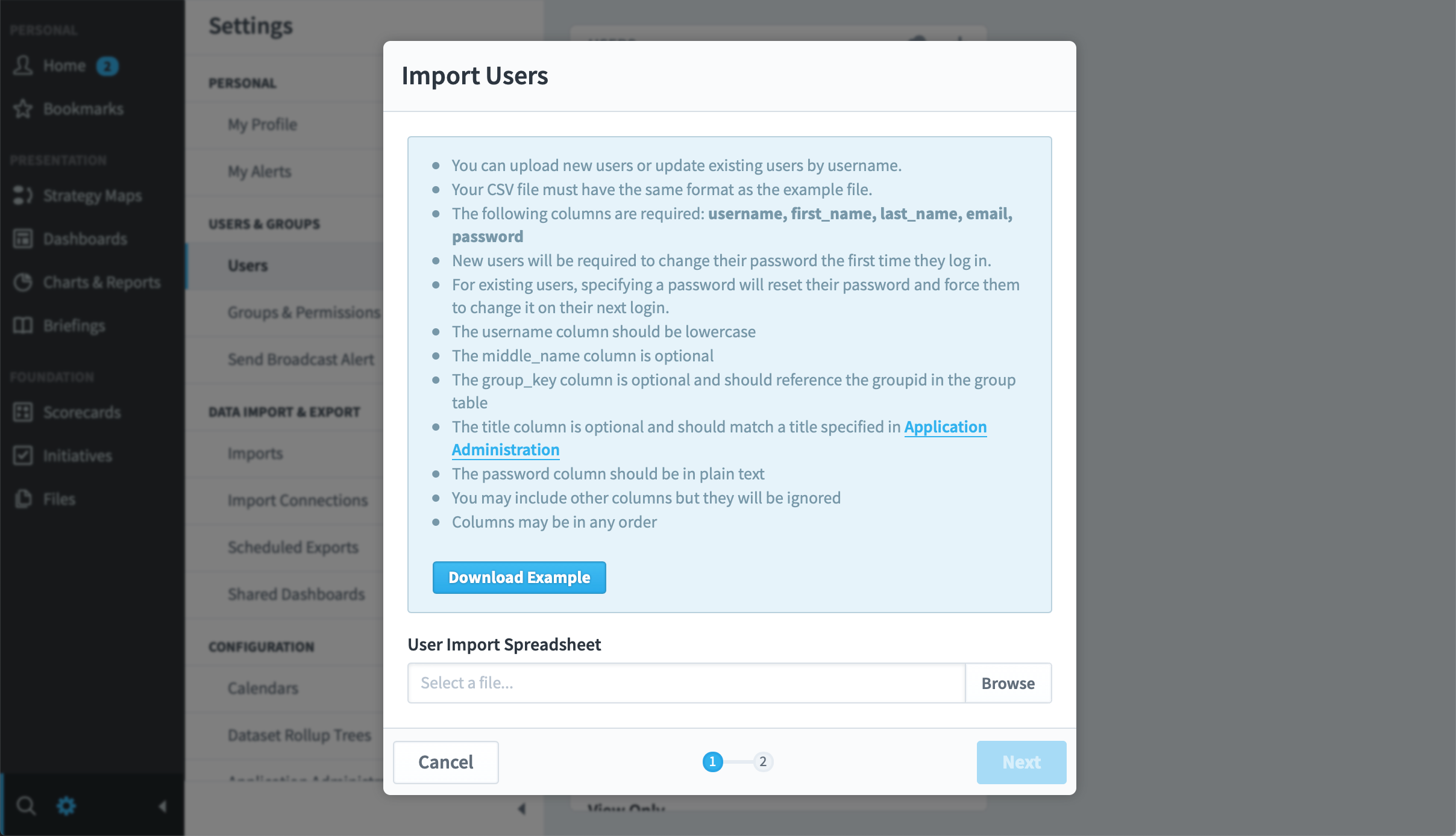
Task: Click the Download Example button
Action: coord(519,578)
